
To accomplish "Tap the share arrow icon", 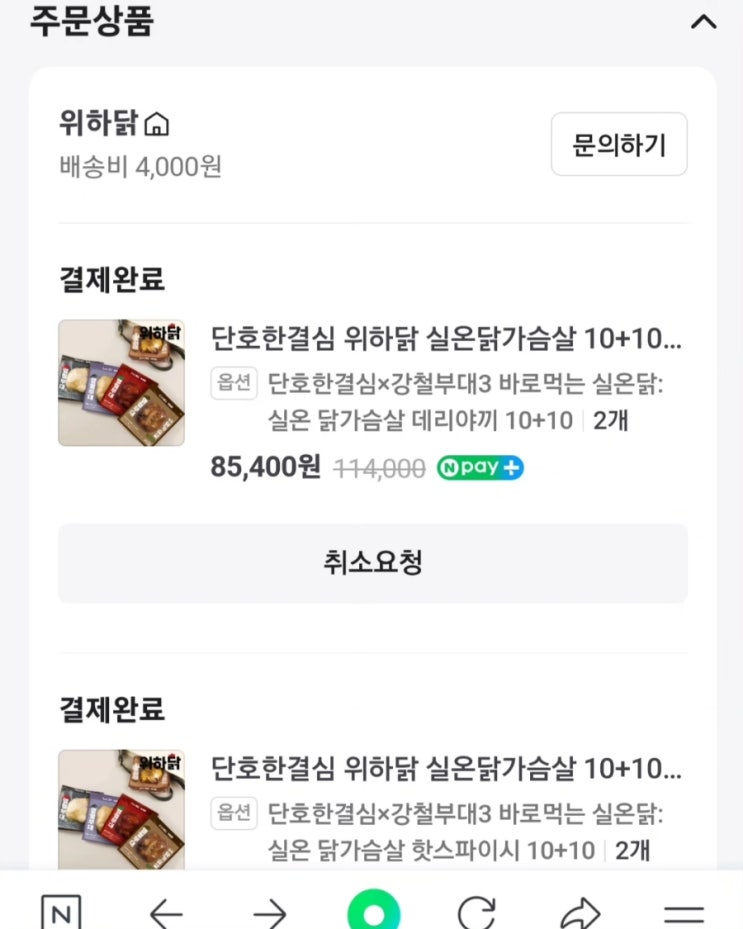I will [x=580, y=912].
